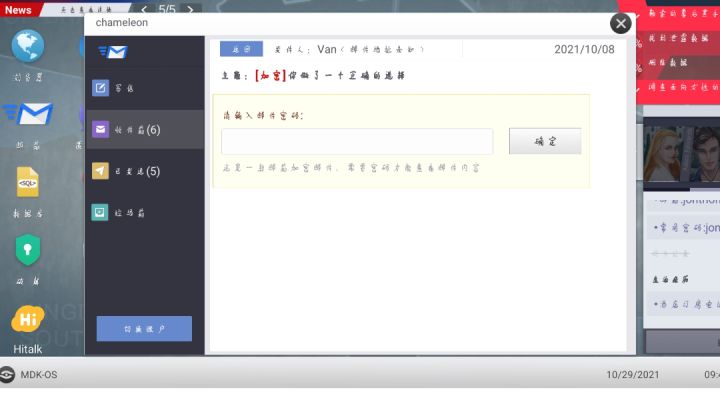Open the SQL database desktop icon
Image resolution: width=720 pixels, height=404 pixels.
click(x=28, y=182)
